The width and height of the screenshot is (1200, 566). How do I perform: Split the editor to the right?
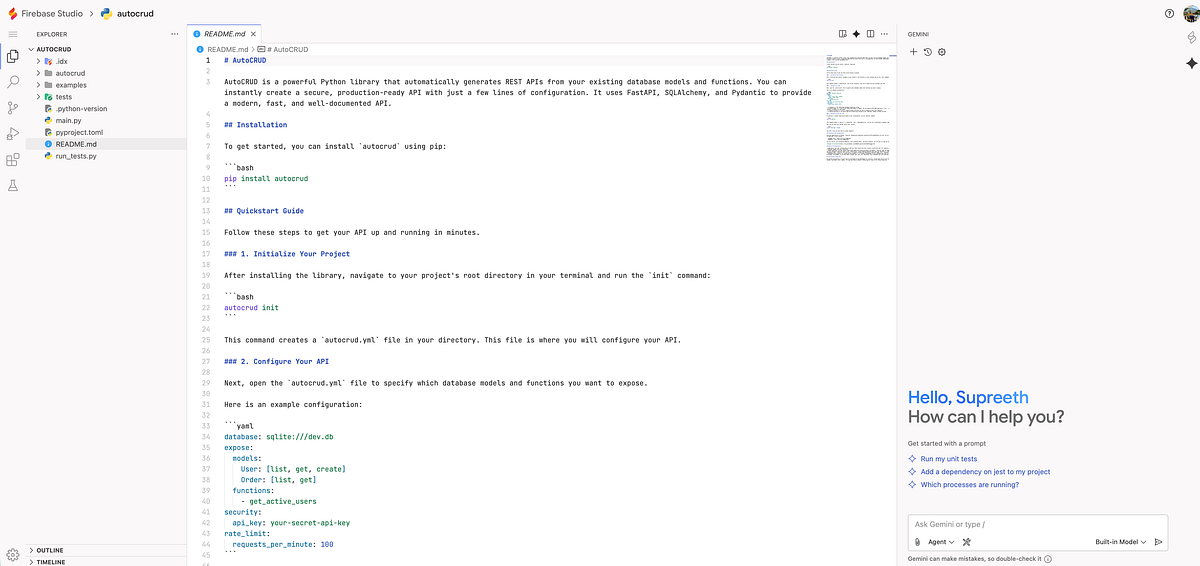pos(870,34)
